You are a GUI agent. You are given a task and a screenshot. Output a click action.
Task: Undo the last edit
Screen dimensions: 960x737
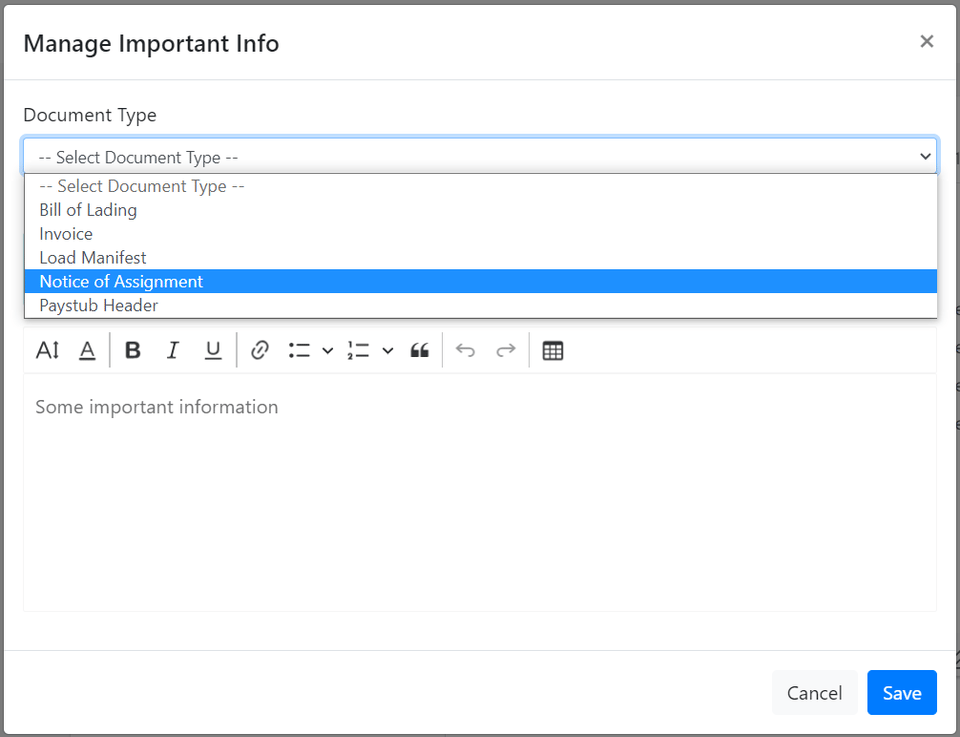point(465,350)
